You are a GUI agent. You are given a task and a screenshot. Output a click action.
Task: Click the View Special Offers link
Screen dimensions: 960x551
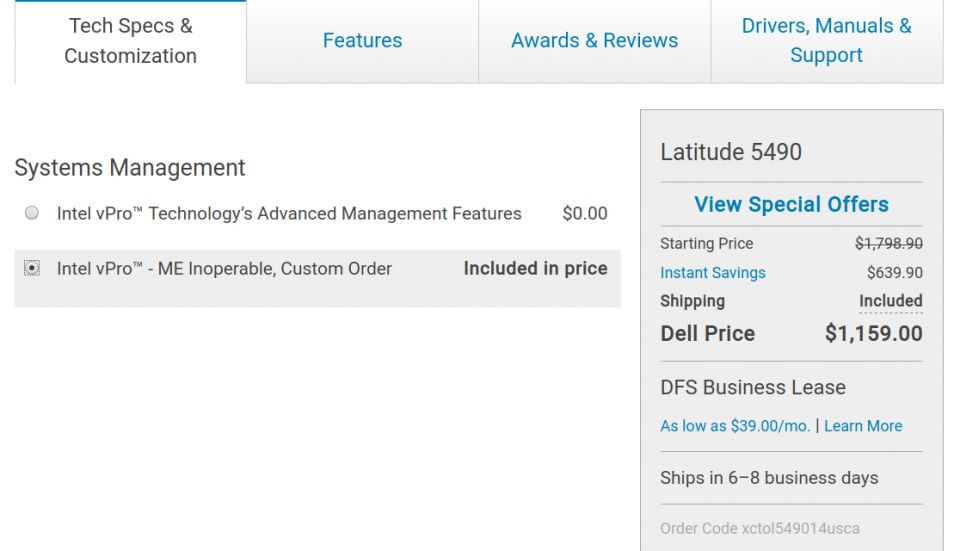click(791, 205)
